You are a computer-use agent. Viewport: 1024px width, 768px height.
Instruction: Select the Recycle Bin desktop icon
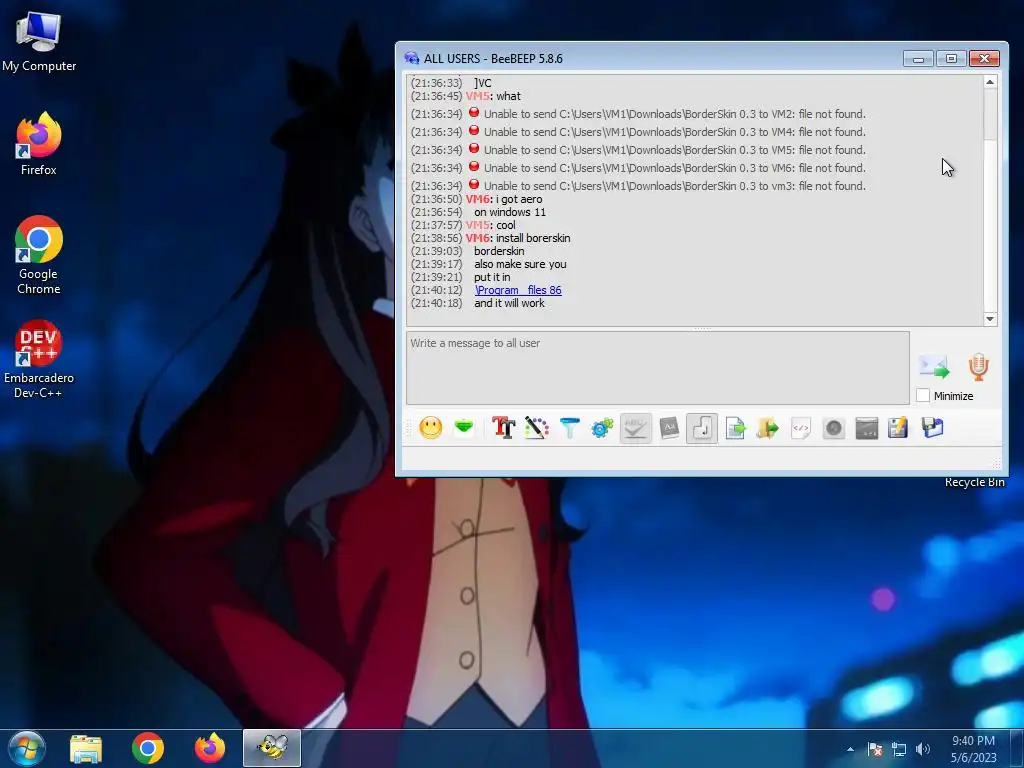coord(974,482)
